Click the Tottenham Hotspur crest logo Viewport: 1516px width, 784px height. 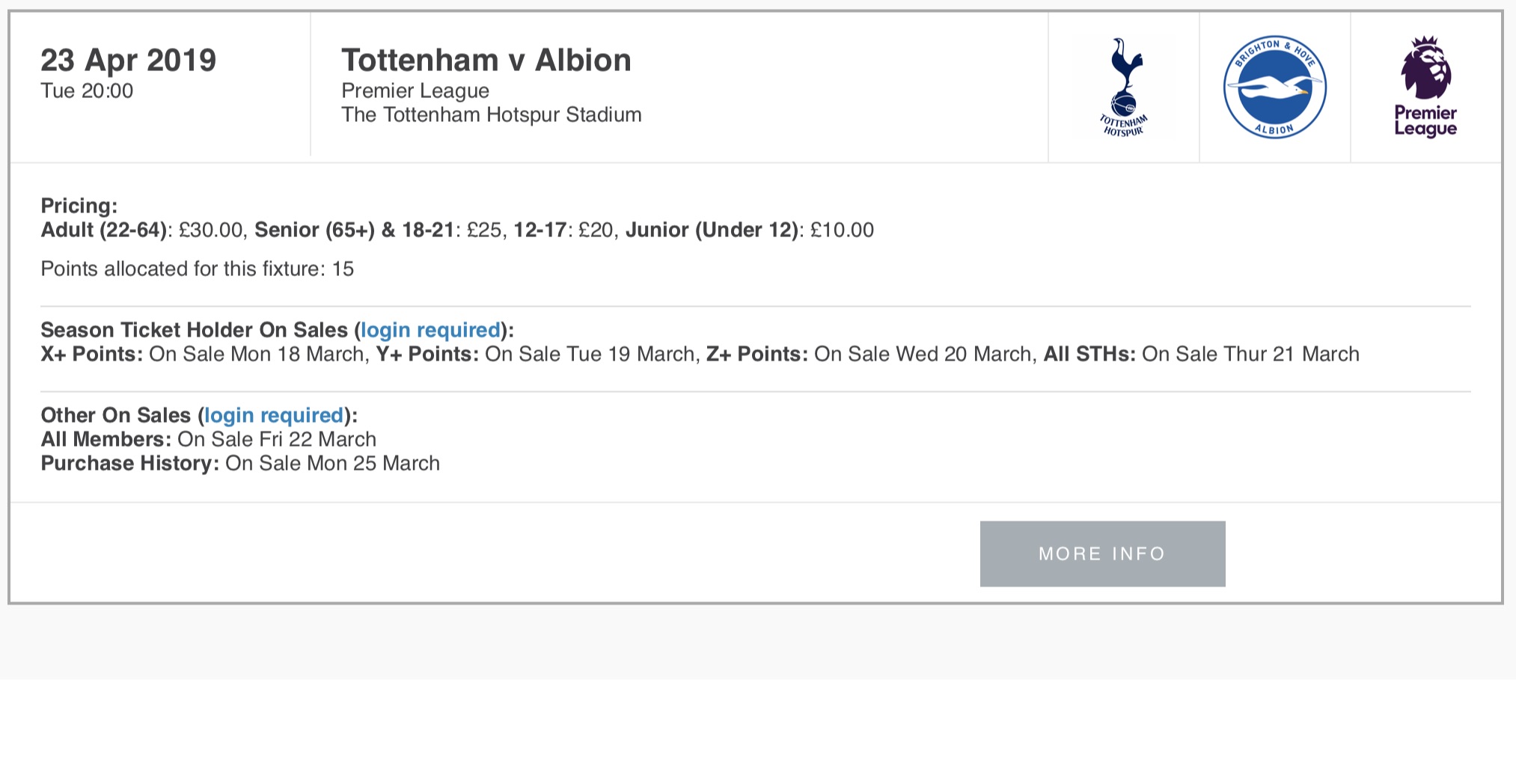[1123, 88]
